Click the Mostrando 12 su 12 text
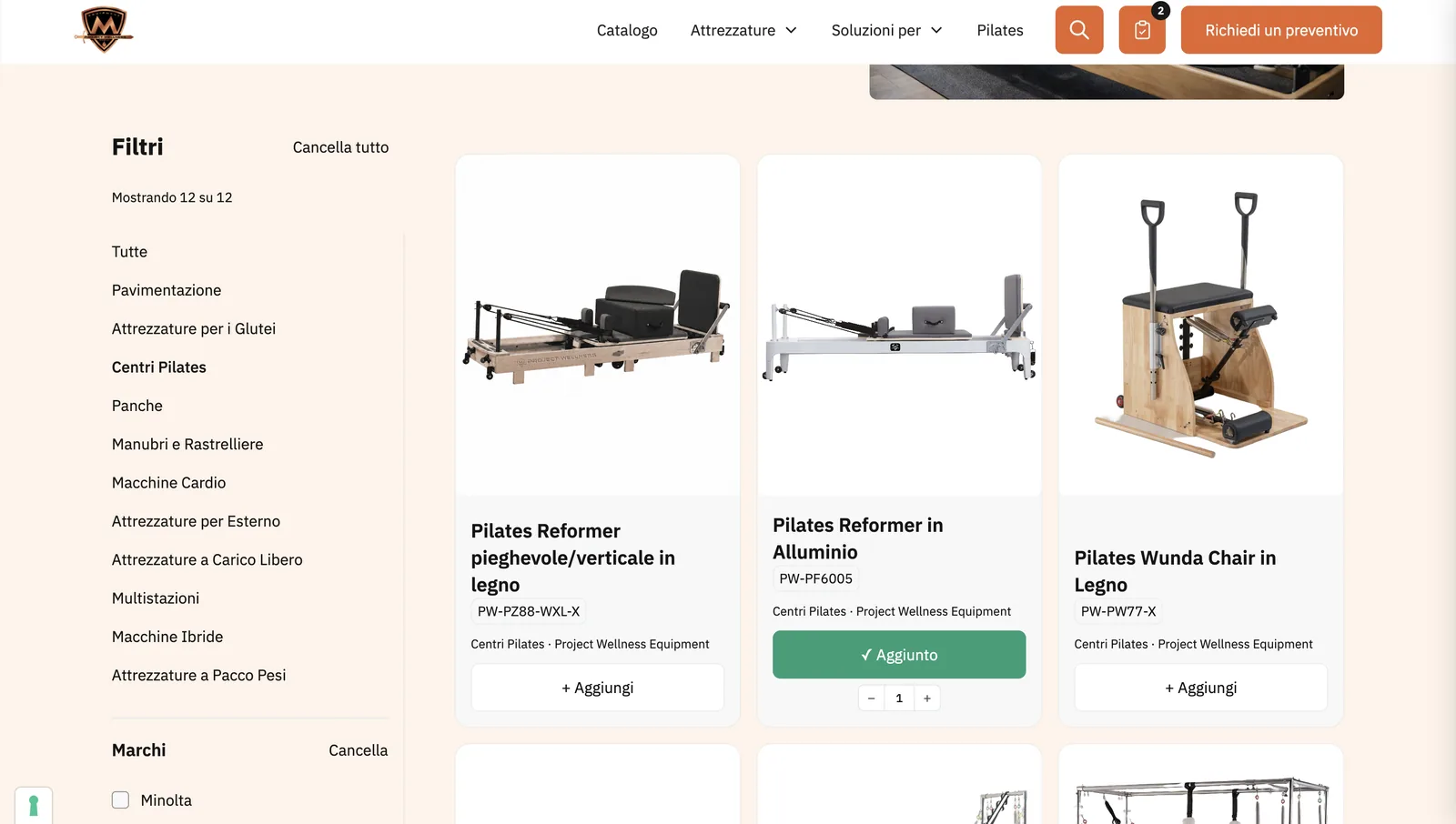Image resolution: width=1456 pixels, height=824 pixels. tap(172, 197)
